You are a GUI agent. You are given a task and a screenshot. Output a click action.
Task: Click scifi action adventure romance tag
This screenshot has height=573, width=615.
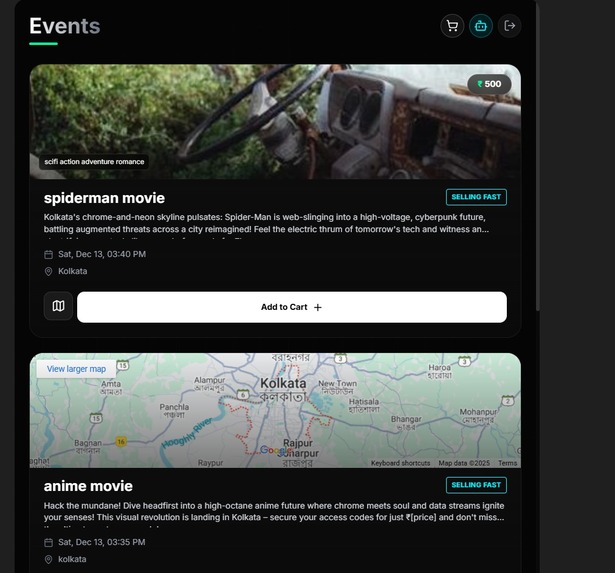pos(94,162)
